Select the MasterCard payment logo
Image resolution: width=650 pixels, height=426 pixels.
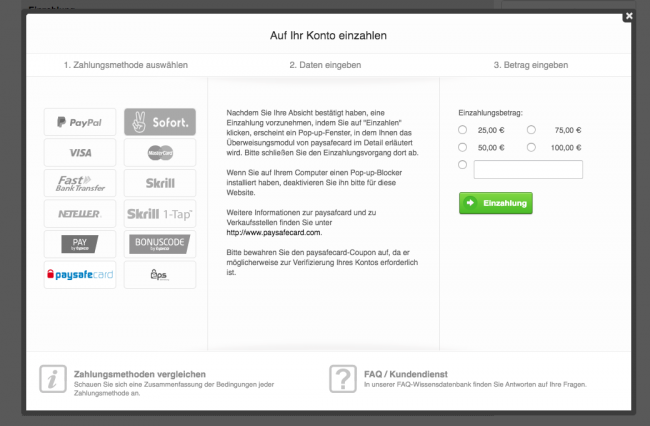click(x=160, y=153)
